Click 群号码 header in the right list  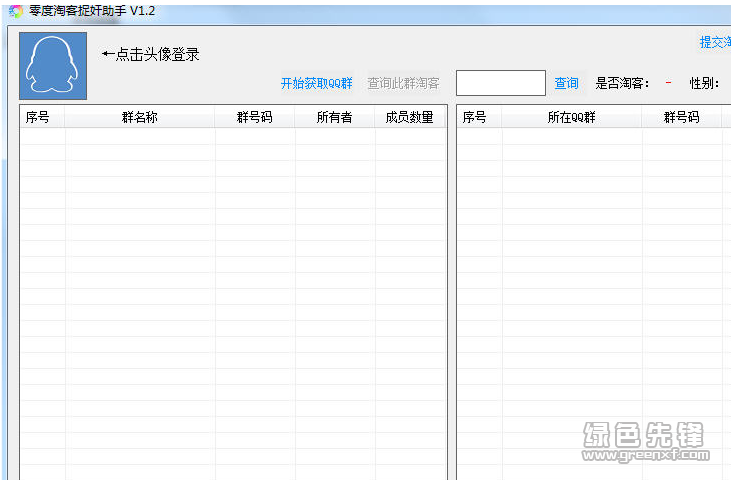tap(681, 117)
